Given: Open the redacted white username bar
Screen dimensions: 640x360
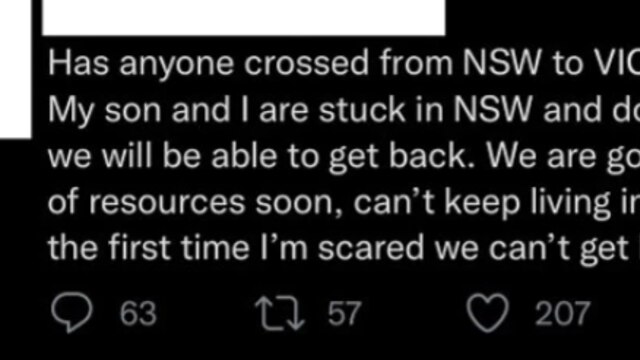Looking at the screenshot, I should coord(244,18).
